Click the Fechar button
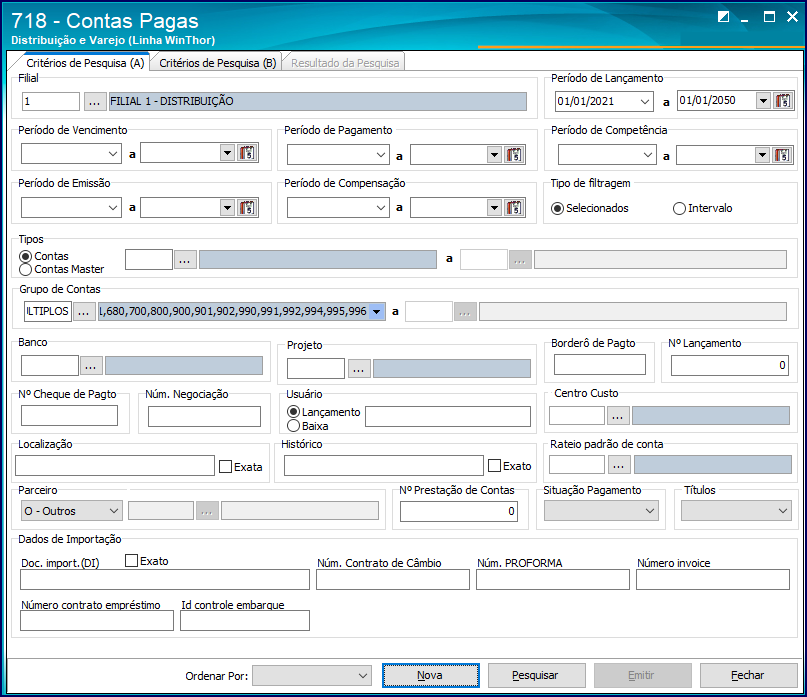This screenshot has width=807, height=697. pyautogui.click(x=747, y=675)
